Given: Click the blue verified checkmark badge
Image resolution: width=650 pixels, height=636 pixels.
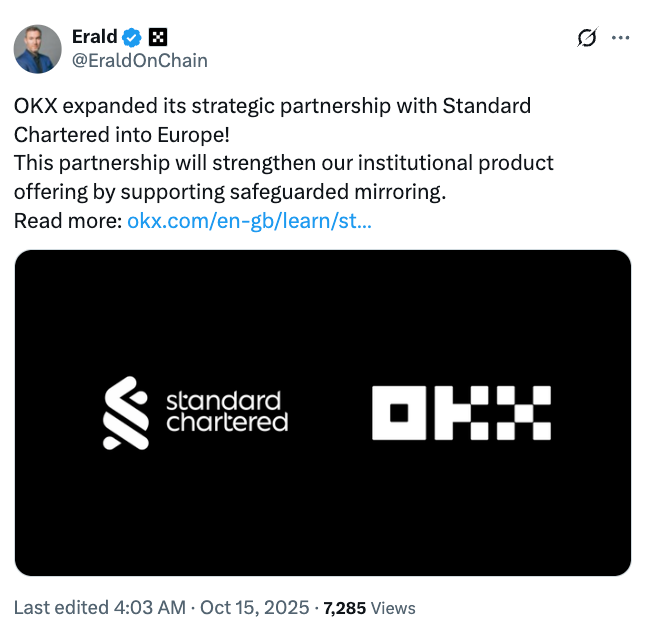Looking at the screenshot, I should (x=133, y=38).
